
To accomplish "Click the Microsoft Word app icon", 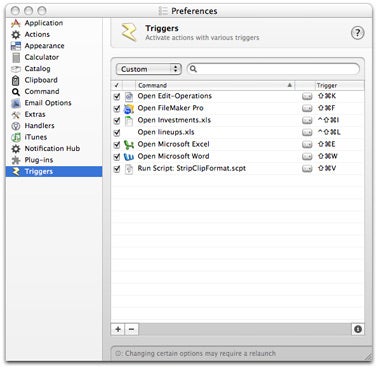I will tap(129, 156).
